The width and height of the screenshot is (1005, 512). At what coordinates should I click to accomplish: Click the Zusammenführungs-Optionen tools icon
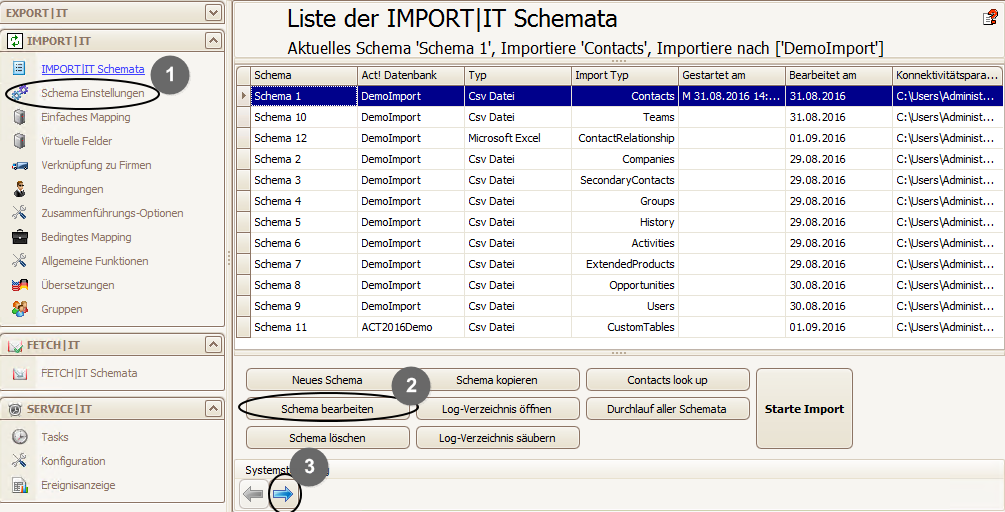point(19,213)
